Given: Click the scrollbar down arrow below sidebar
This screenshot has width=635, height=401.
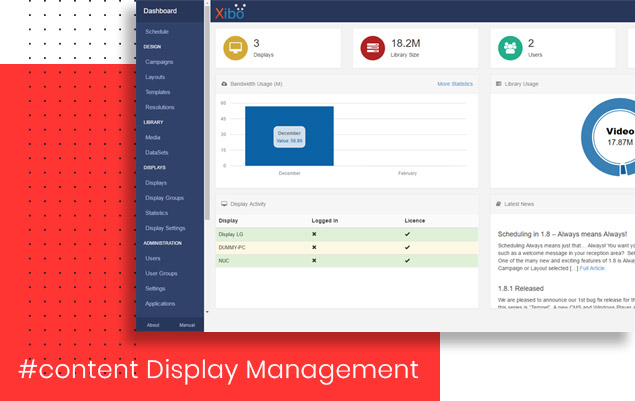Looking at the screenshot, I should pos(207,312).
